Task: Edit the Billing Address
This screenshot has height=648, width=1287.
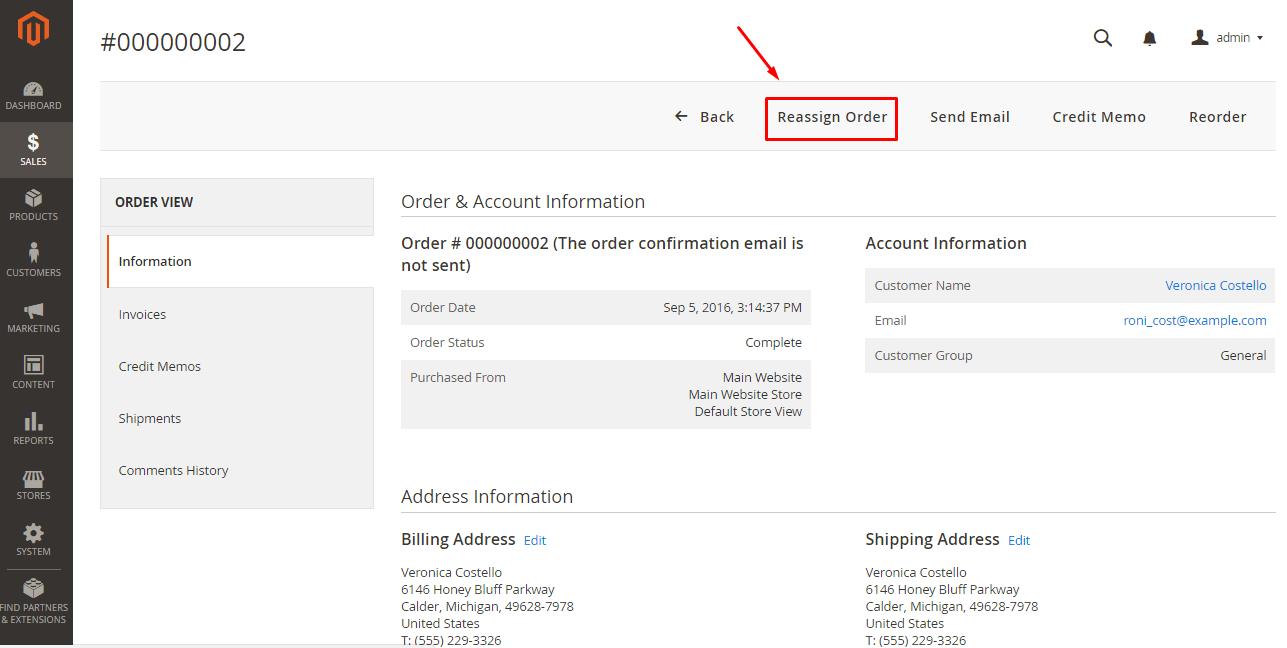Action: tap(534, 540)
